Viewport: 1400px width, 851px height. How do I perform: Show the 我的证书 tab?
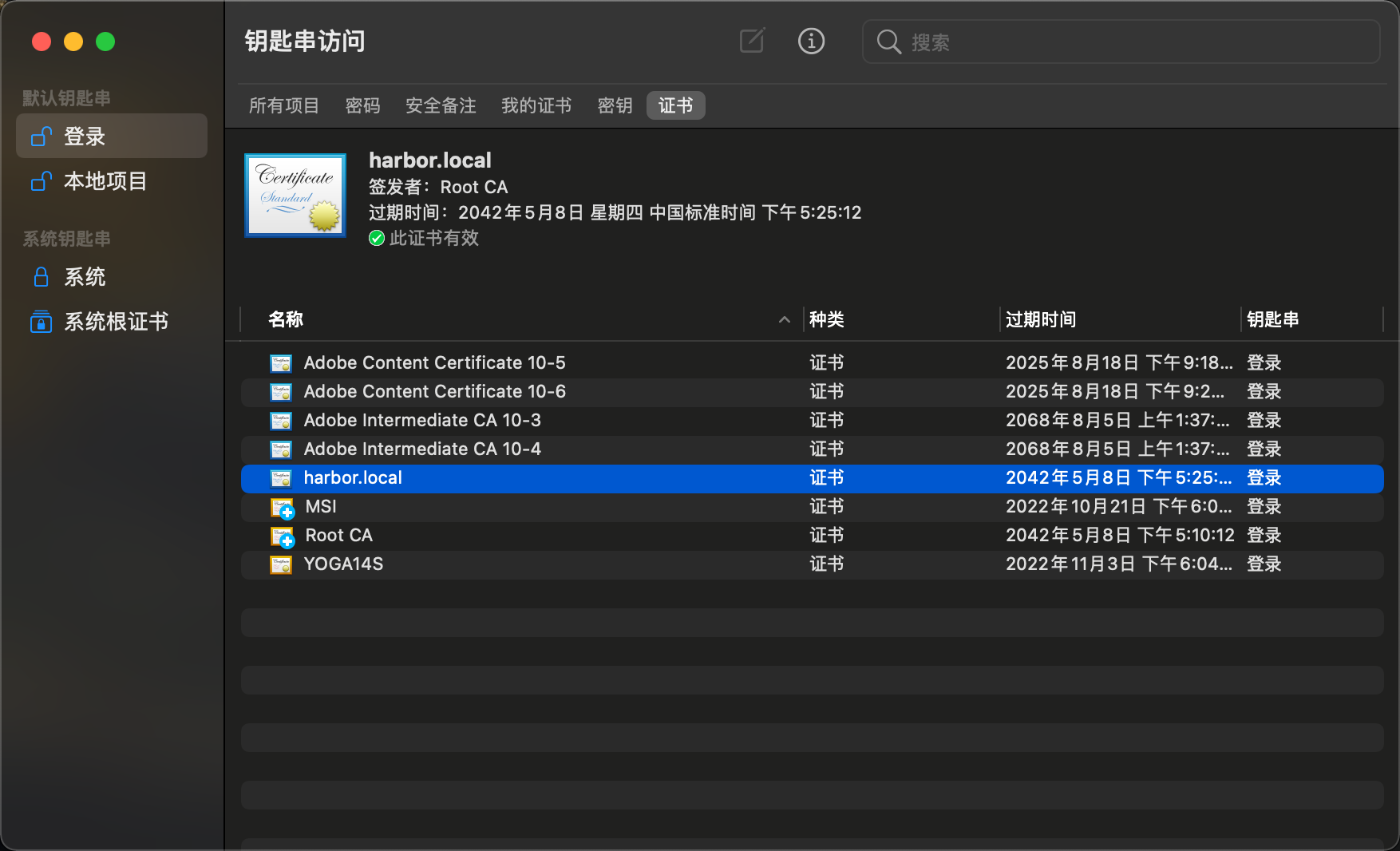coord(536,105)
